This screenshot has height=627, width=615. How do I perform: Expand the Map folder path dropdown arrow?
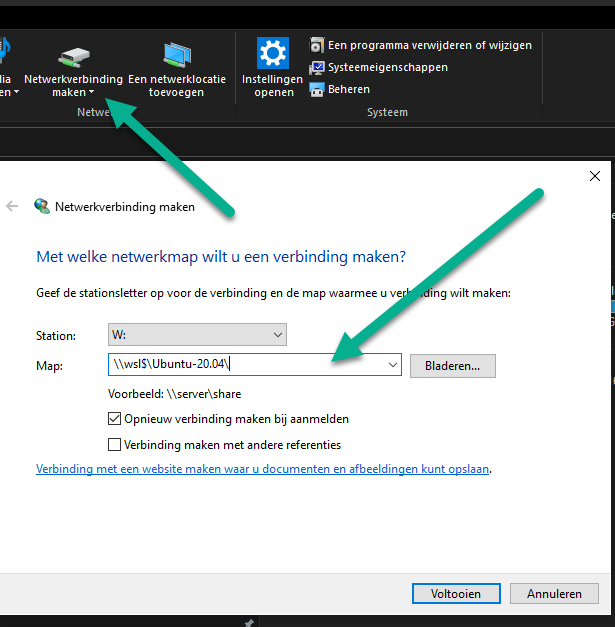(393, 366)
